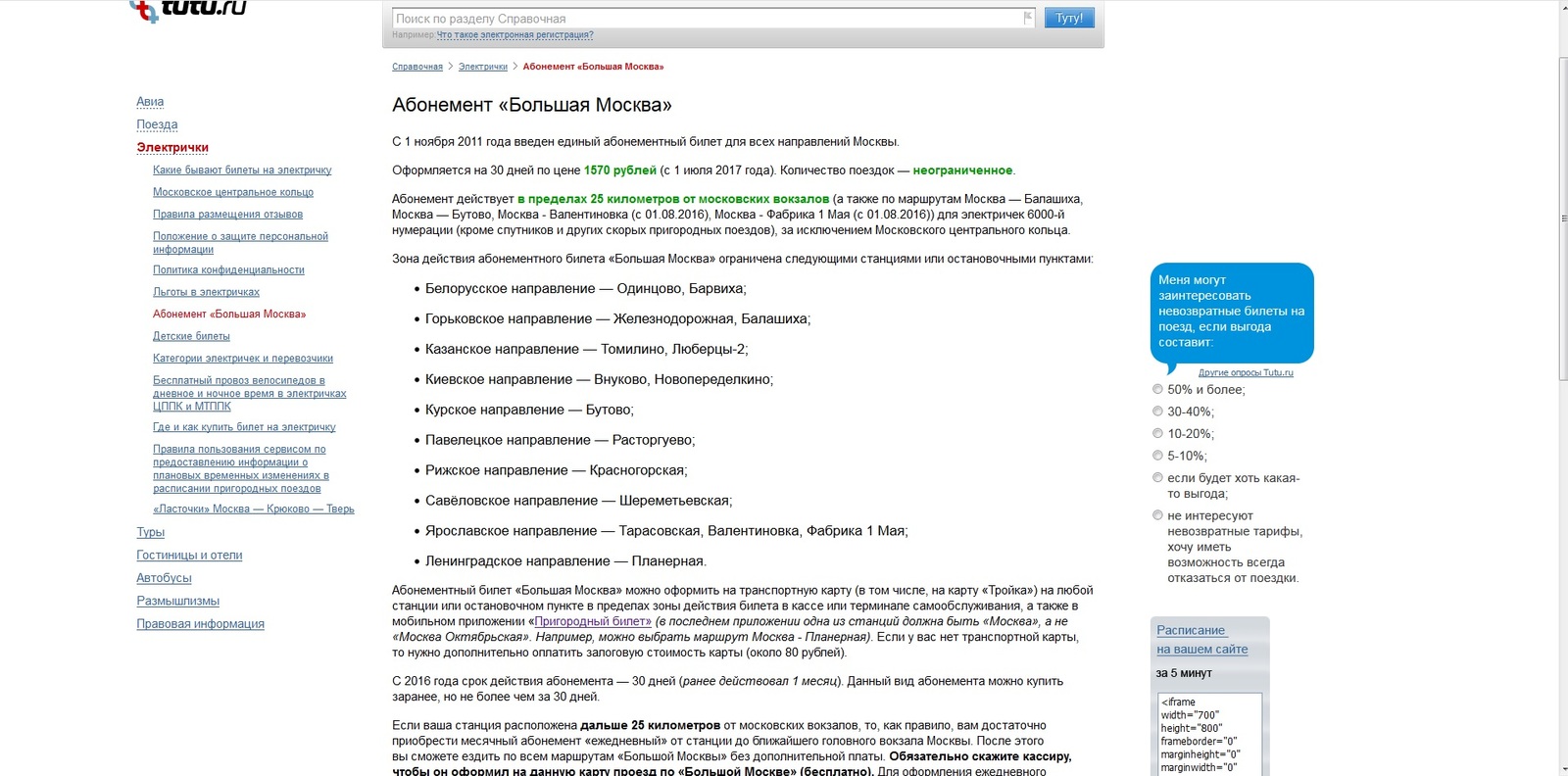Go to Справочная breadcrumb

[417, 67]
